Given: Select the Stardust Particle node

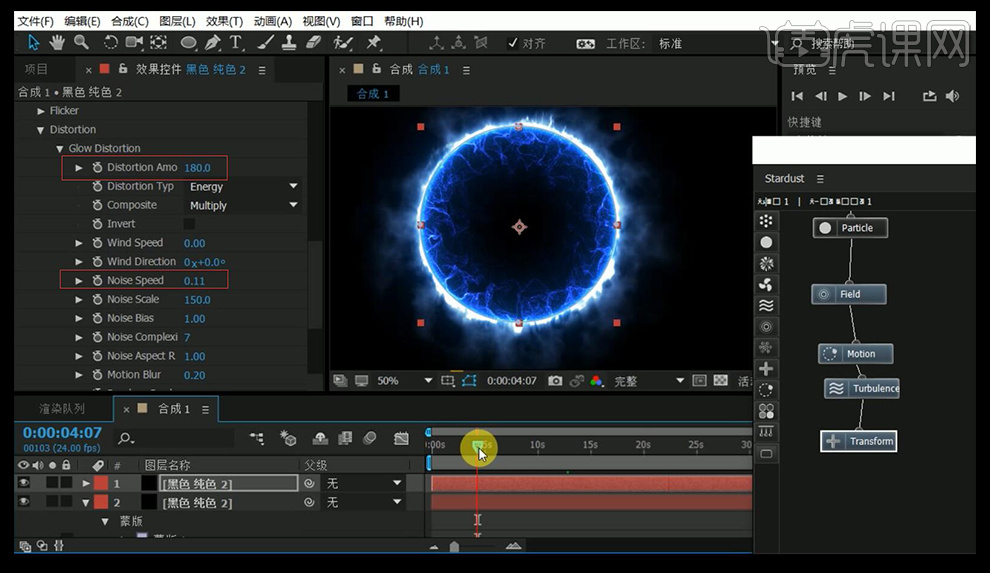Looking at the screenshot, I should tap(849, 228).
